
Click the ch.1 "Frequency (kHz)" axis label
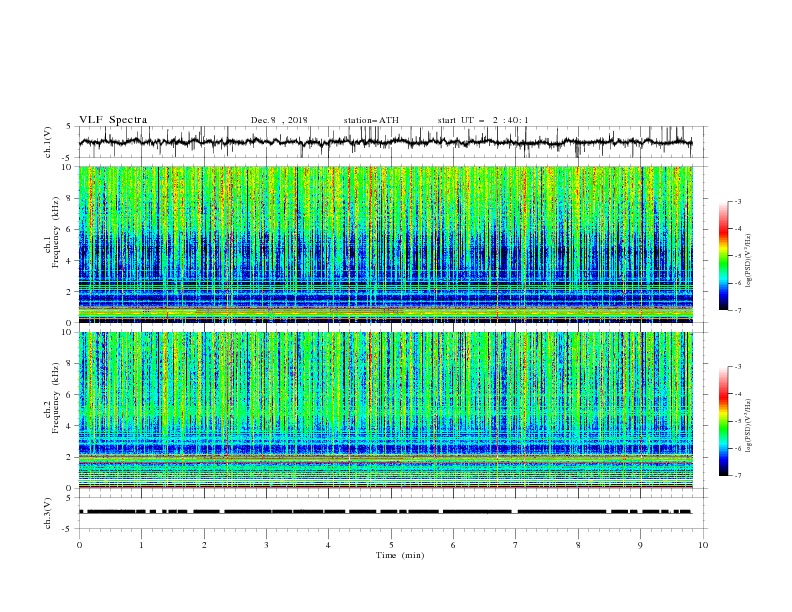(56, 230)
